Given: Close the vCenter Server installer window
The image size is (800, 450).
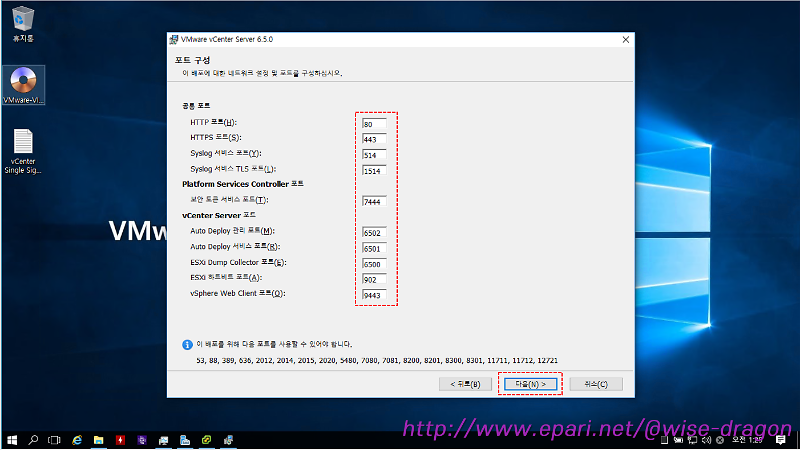Looking at the screenshot, I should click(626, 40).
